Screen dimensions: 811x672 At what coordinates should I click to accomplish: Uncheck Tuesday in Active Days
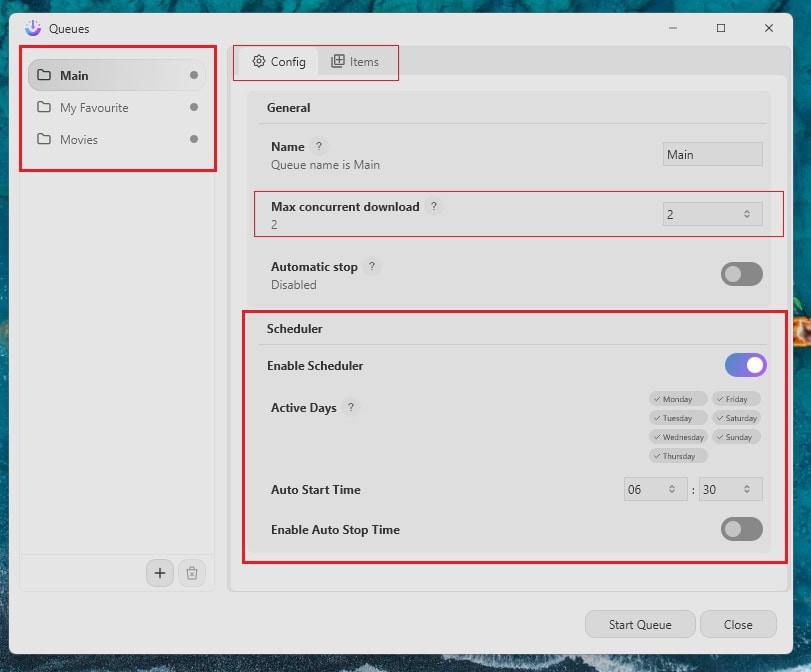pos(678,418)
